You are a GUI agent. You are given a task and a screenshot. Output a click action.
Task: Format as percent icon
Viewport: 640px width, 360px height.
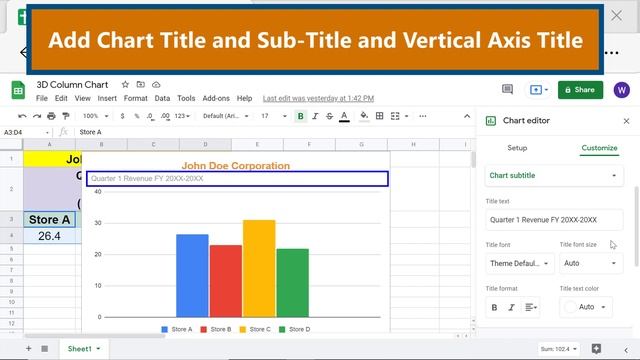pyautogui.click(x=137, y=116)
